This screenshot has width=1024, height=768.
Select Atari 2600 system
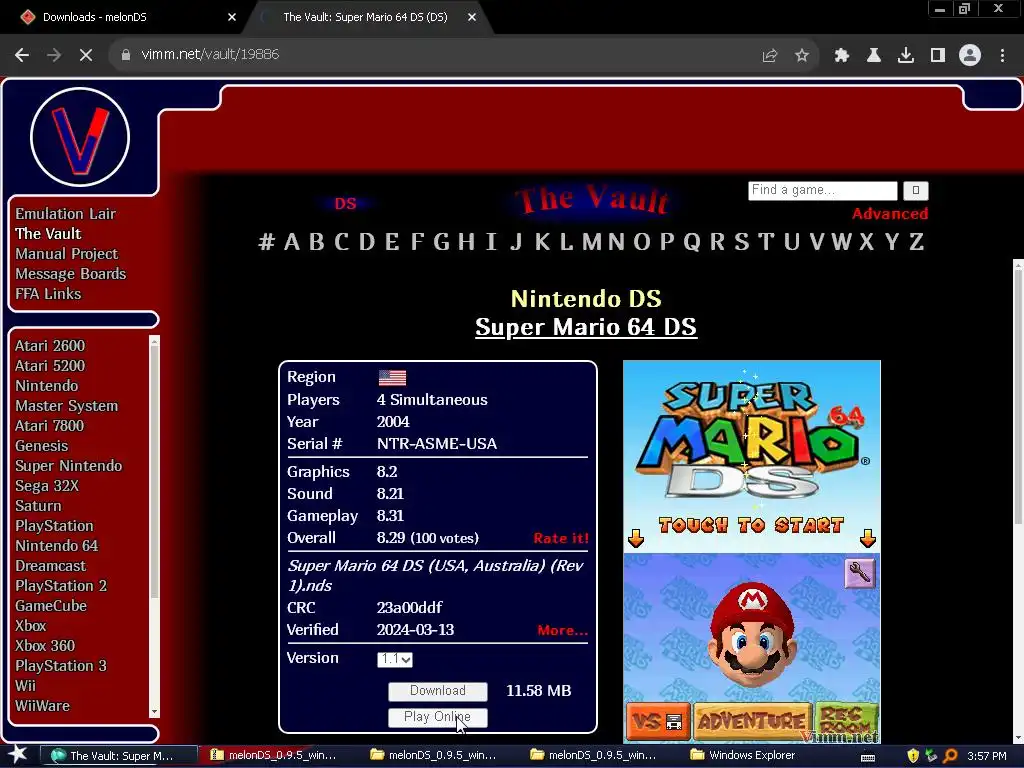click(50, 345)
